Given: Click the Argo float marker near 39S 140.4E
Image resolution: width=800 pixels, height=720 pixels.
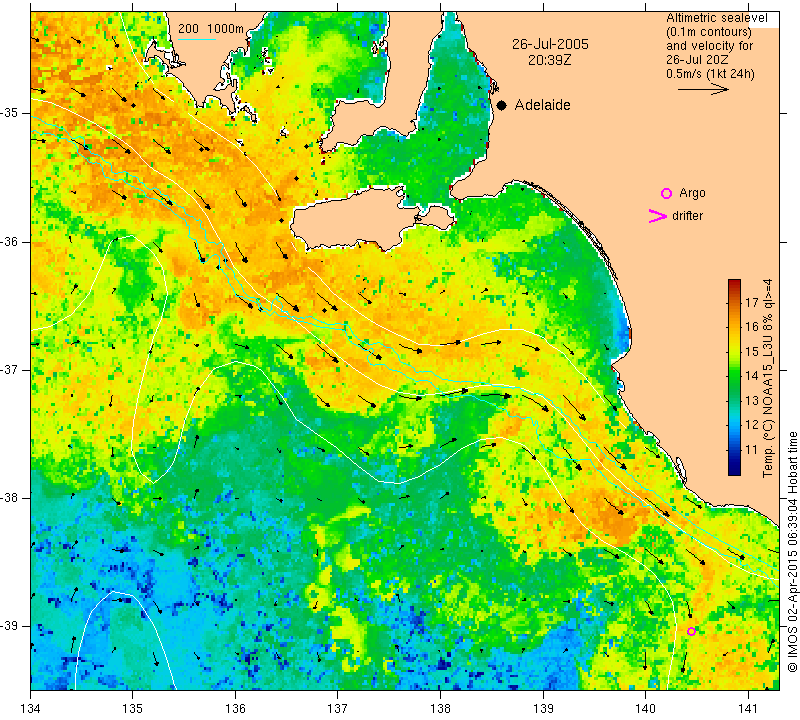Looking at the screenshot, I should (x=691, y=631).
